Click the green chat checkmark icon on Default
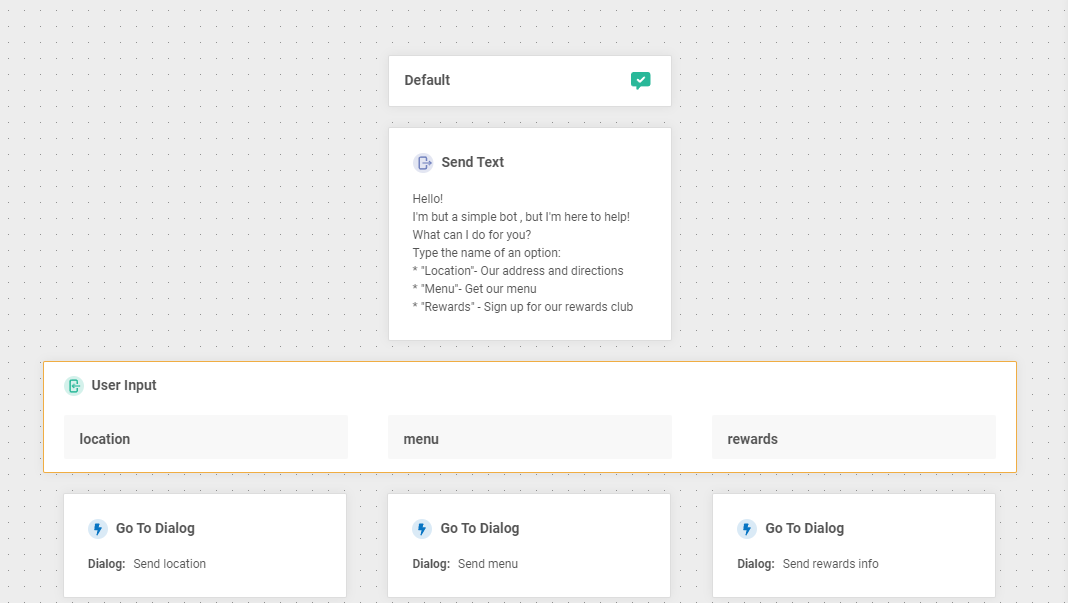Screen dimensions: 1068x603 coord(641,81)
